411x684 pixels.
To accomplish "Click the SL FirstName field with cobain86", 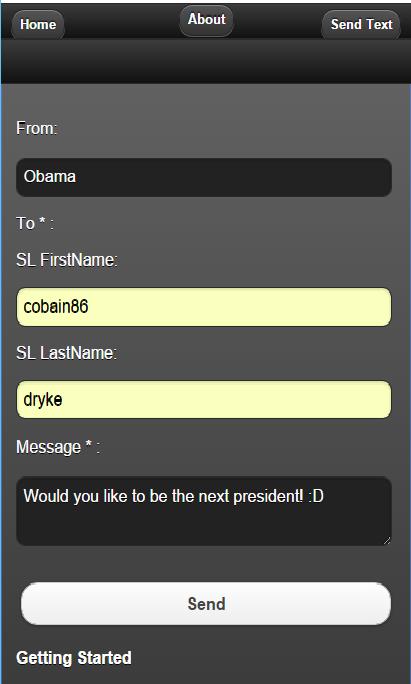I will click(x=204, y=307).
